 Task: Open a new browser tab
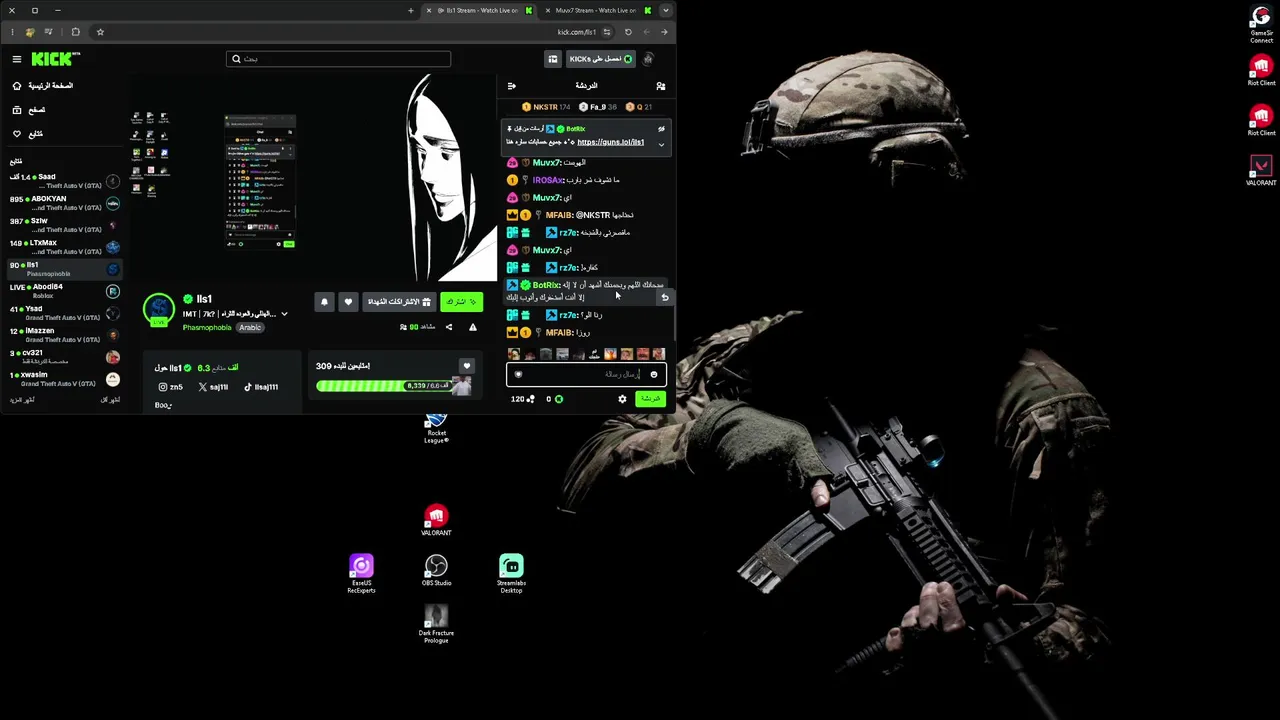tap(411, 11)
